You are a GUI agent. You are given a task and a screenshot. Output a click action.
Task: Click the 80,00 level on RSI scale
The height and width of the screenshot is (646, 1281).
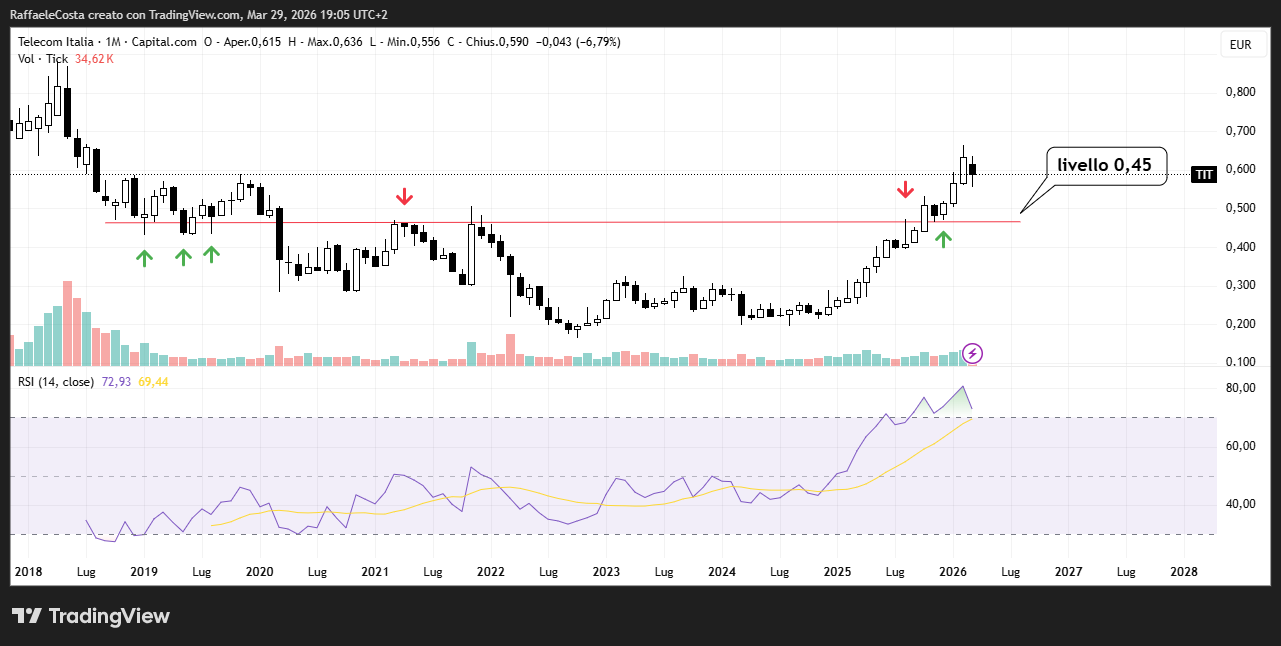point(1240,388)
